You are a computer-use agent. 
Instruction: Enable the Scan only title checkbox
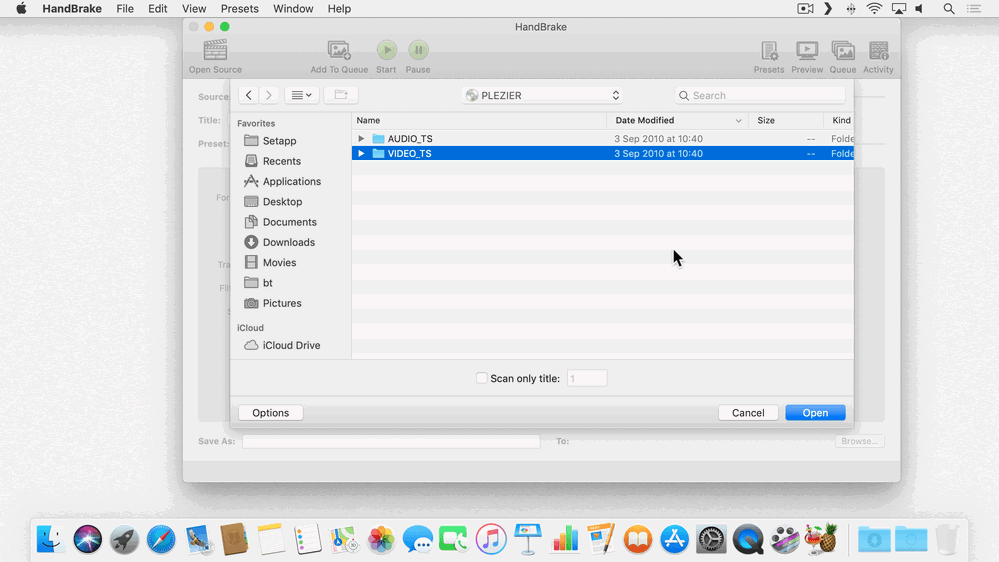482,378
